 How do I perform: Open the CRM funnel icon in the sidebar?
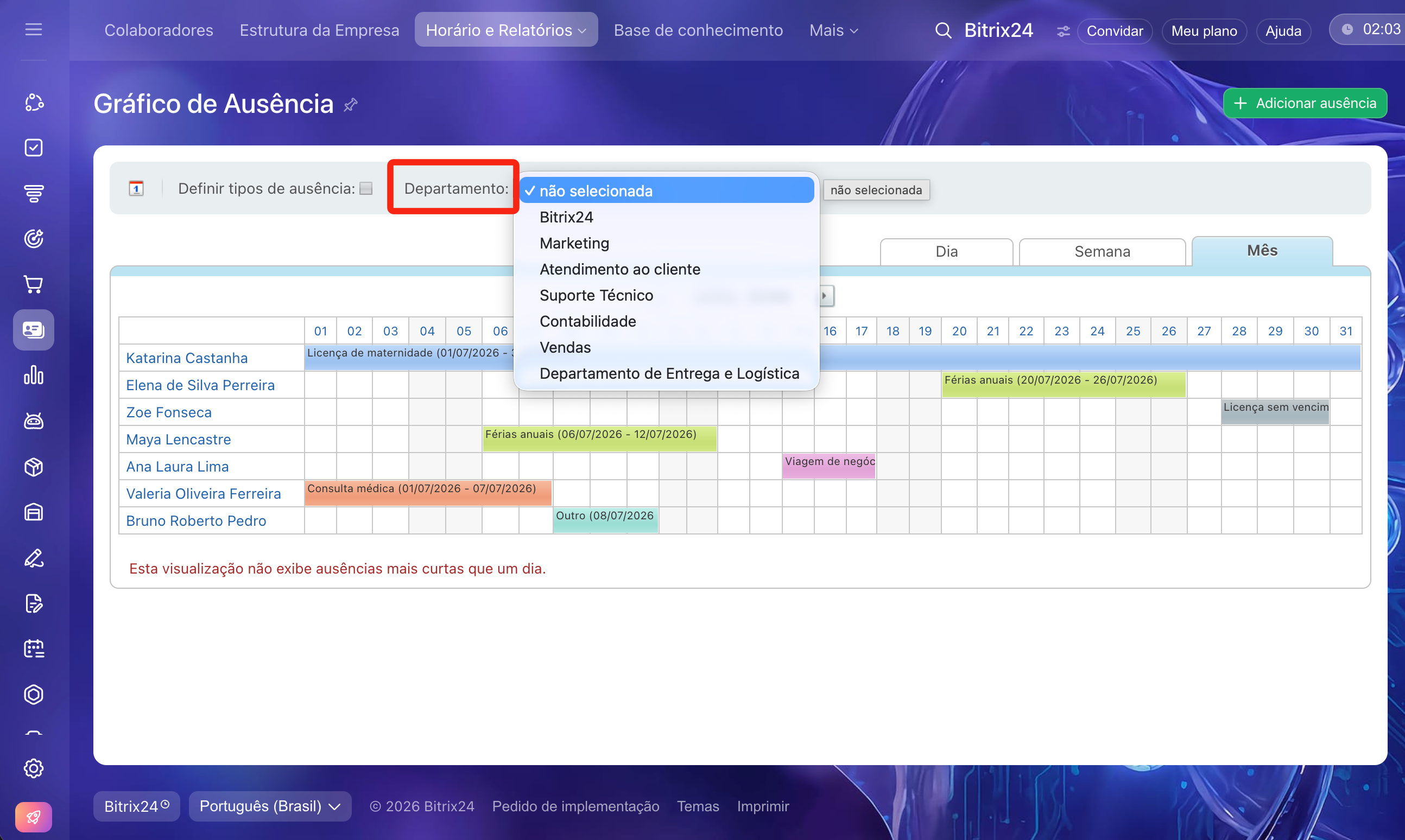point(34,194)
